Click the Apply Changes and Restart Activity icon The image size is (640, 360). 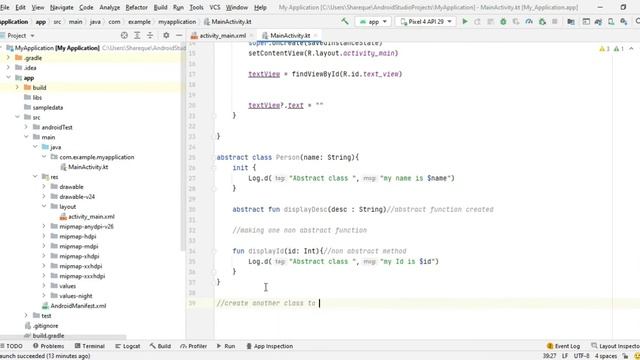click(x=477, y=22)
